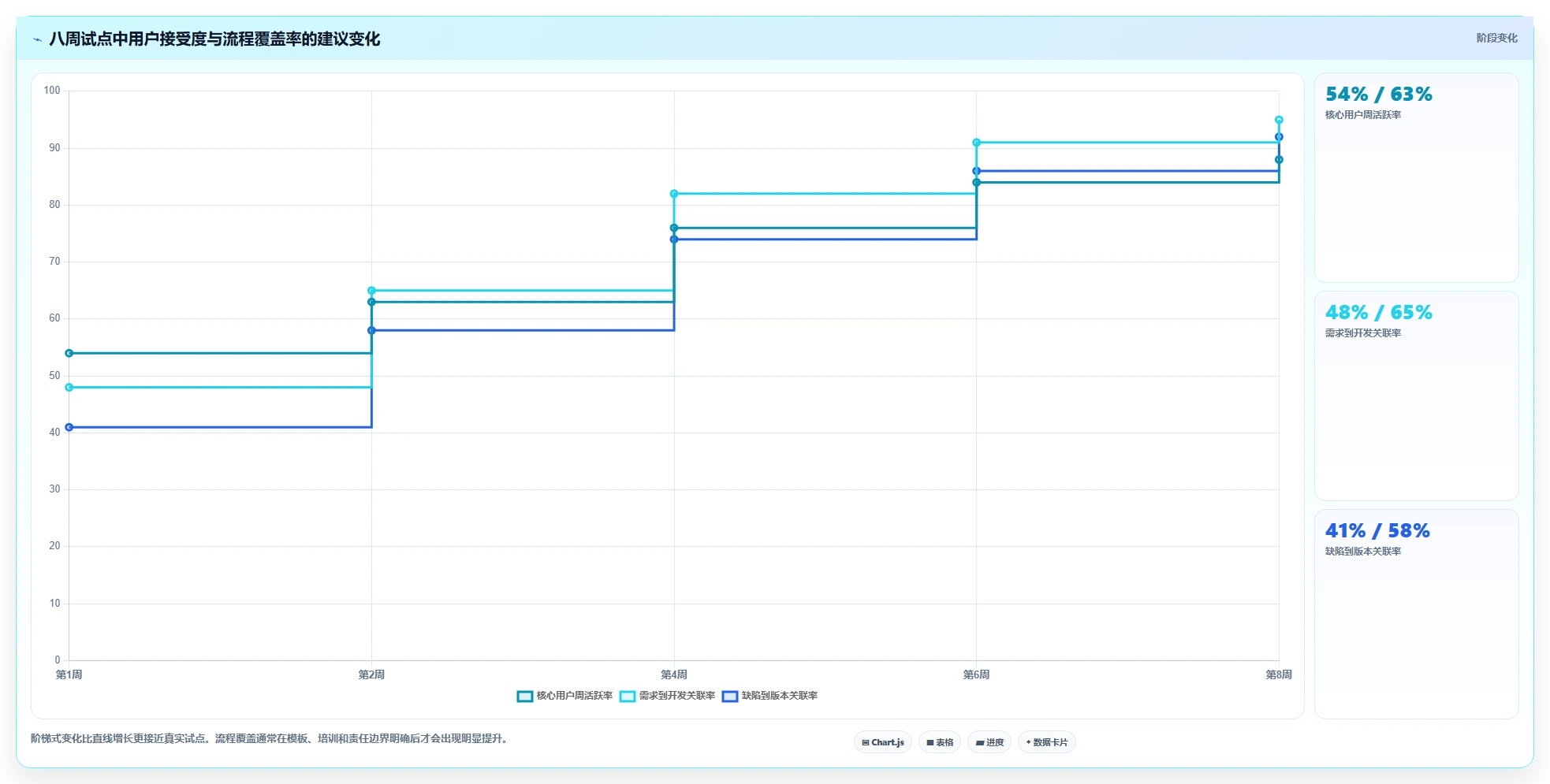The image size is (1550, 784).
Task: Click the 表格 tag
Action: (x=940, y=742)
